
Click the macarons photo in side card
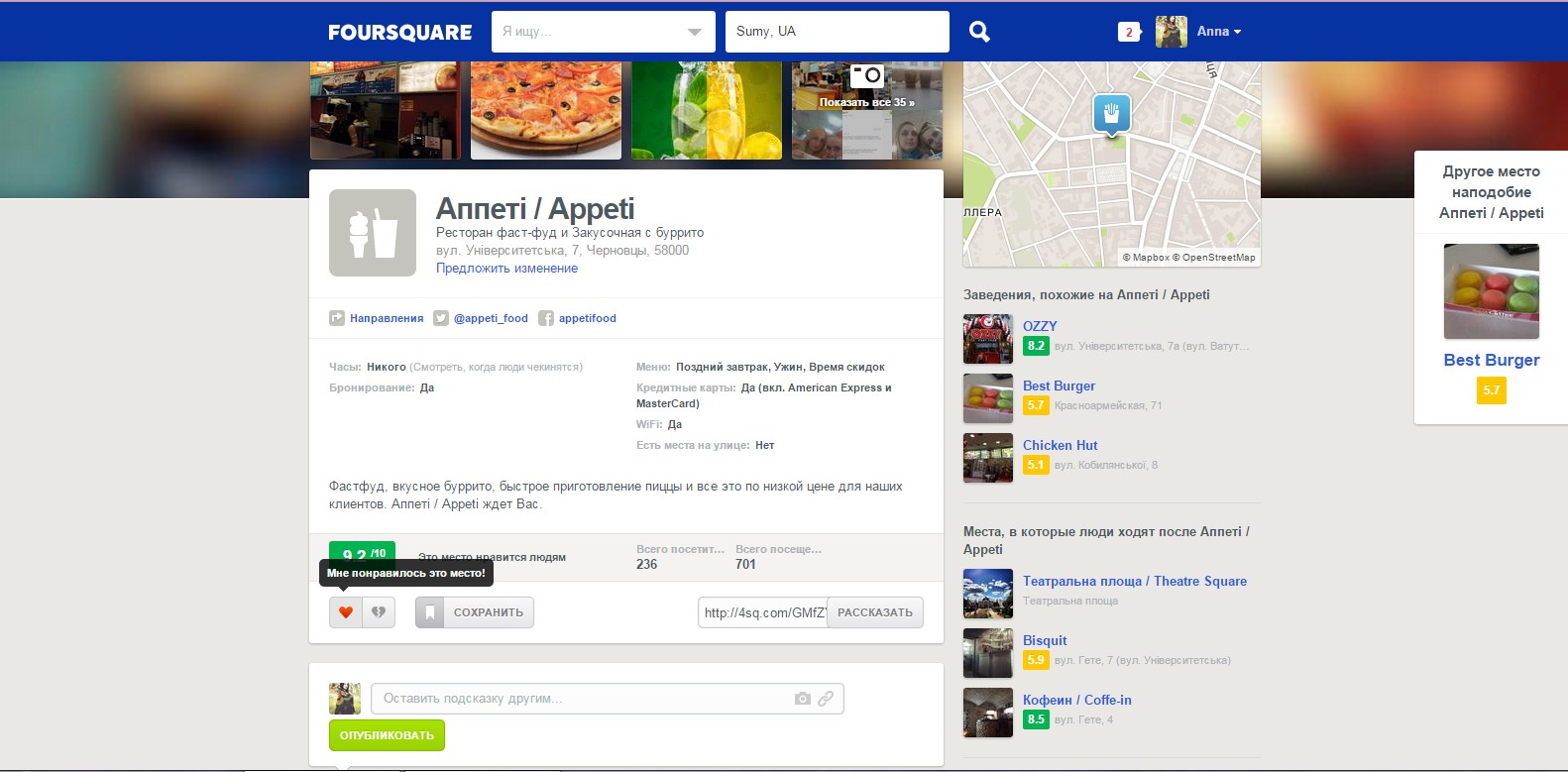coord(1492,291)
